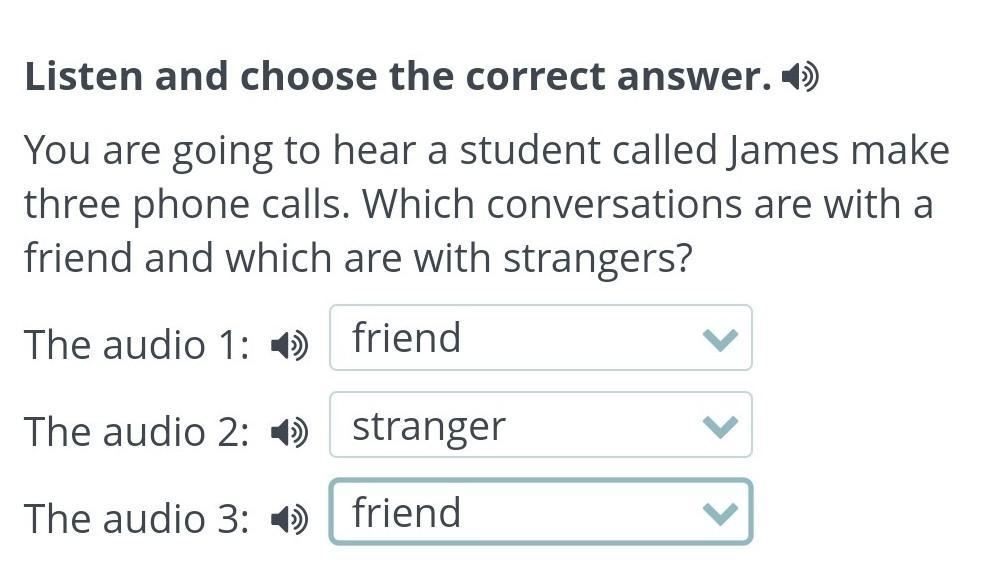Play the audio 2 speaker icon
Screen dimensions: 998x586
tap(290, 433)
